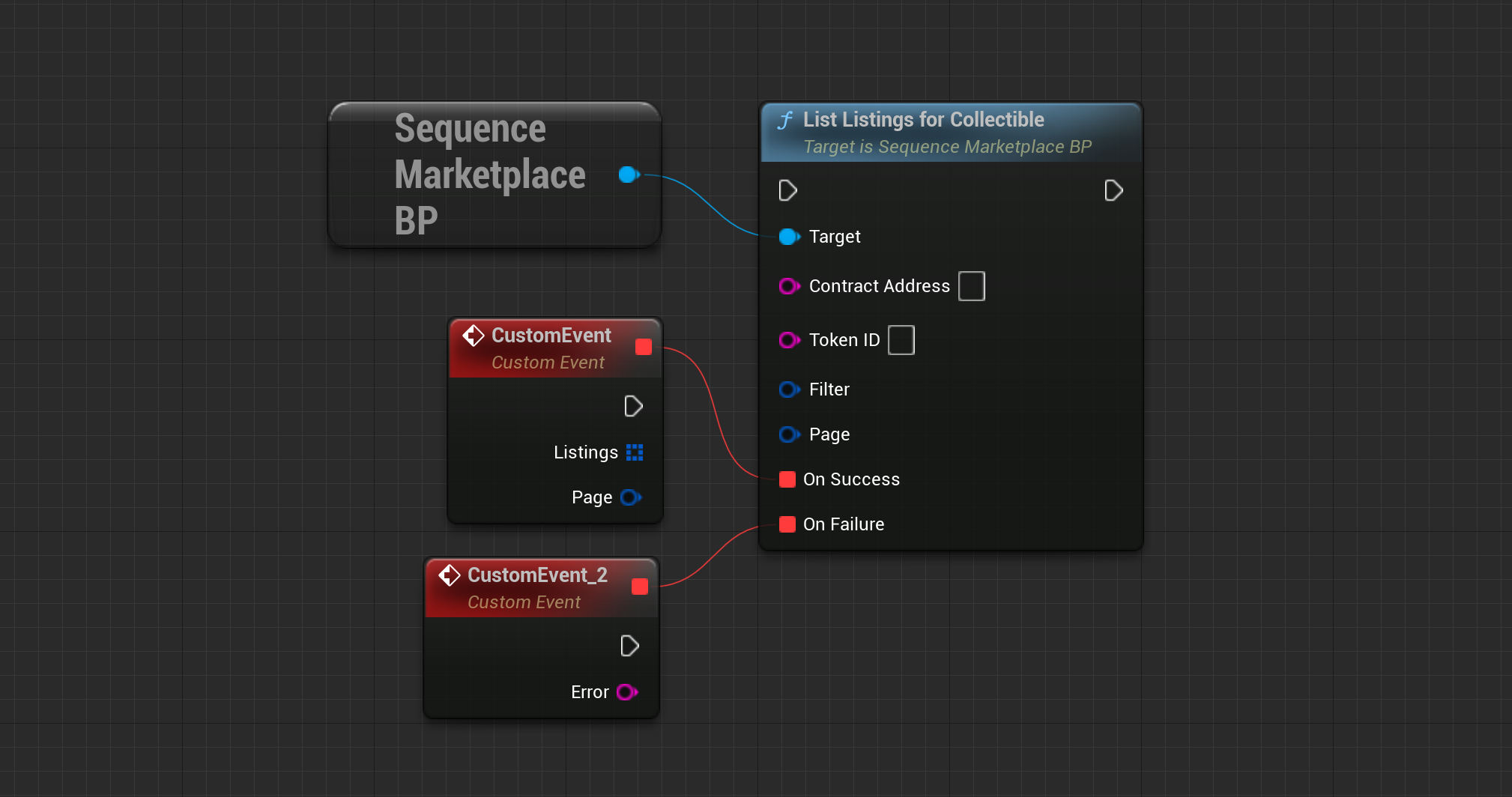Click the CustomEvent red delegate output pin
1512x797 pixels.
pyautogui.click(x=643, y=347)
